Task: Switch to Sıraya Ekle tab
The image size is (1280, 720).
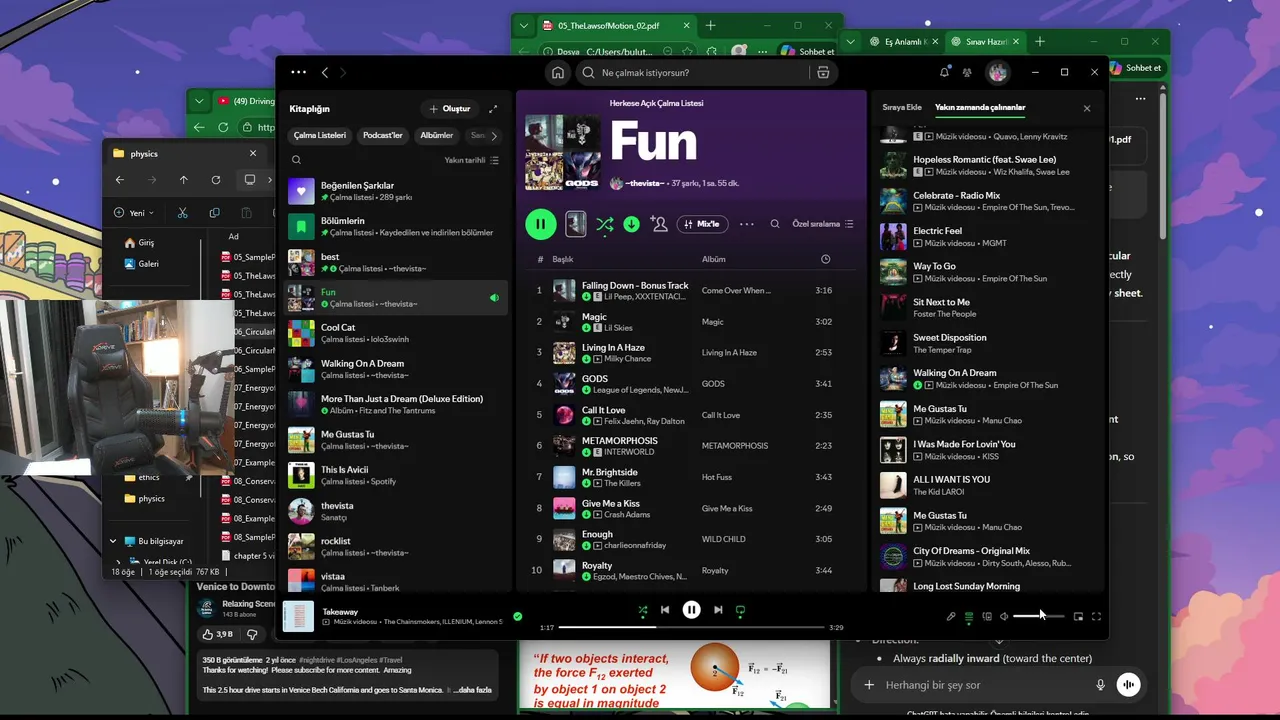Action: [902, 107]
